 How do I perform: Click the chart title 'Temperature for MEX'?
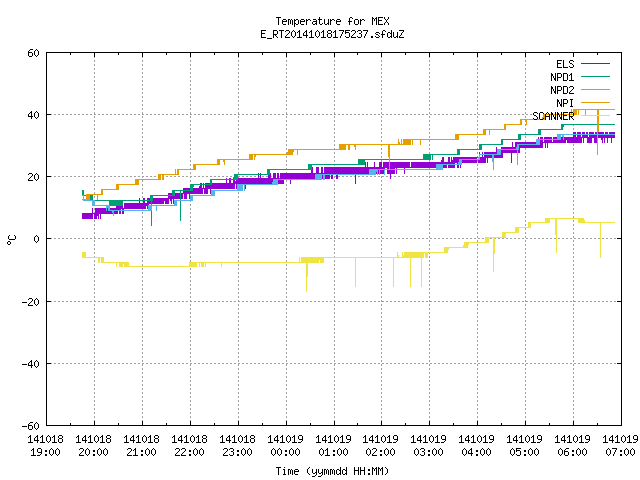point(332,21)
